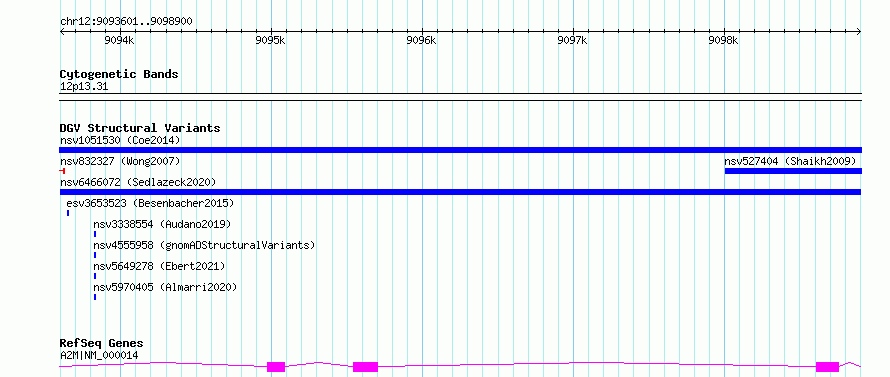Click the small esv3653523 variant marker
This screenshot has height=377, width=890.
68,213
